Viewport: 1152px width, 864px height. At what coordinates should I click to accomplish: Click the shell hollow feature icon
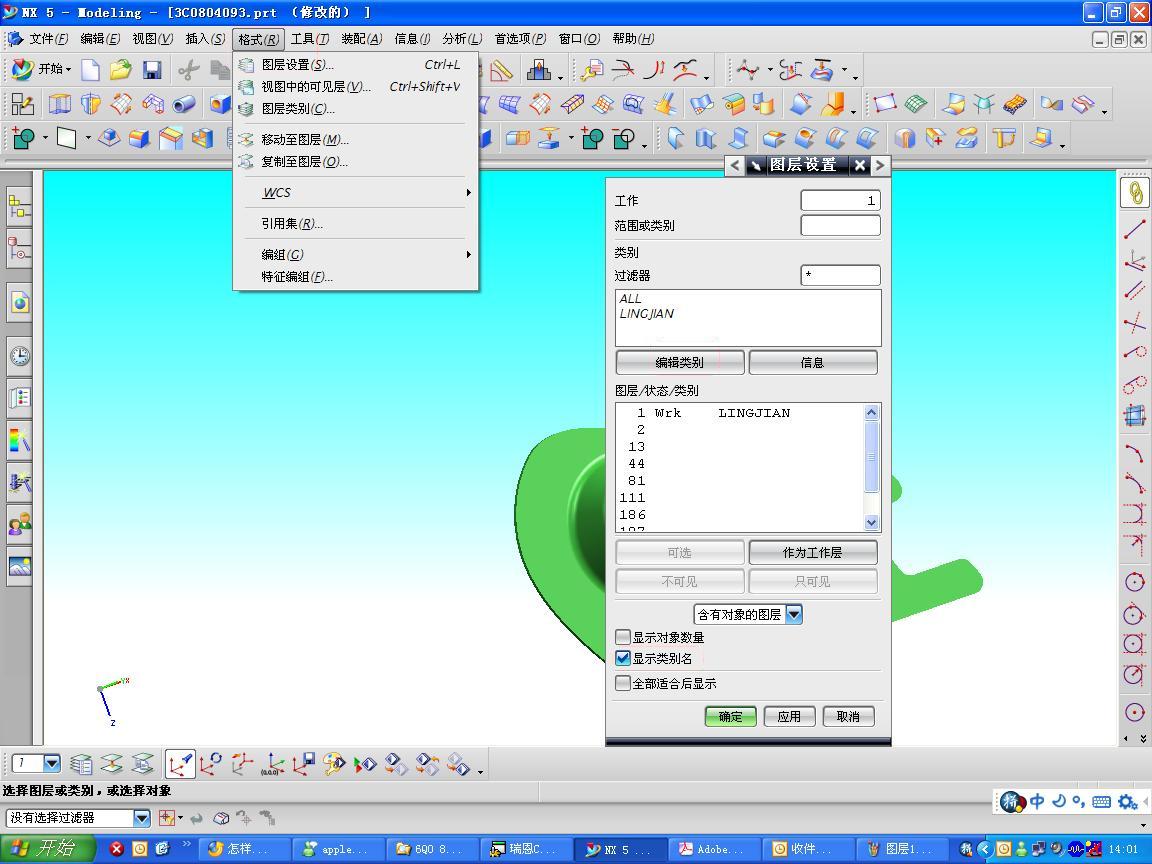tap(201, 138)
